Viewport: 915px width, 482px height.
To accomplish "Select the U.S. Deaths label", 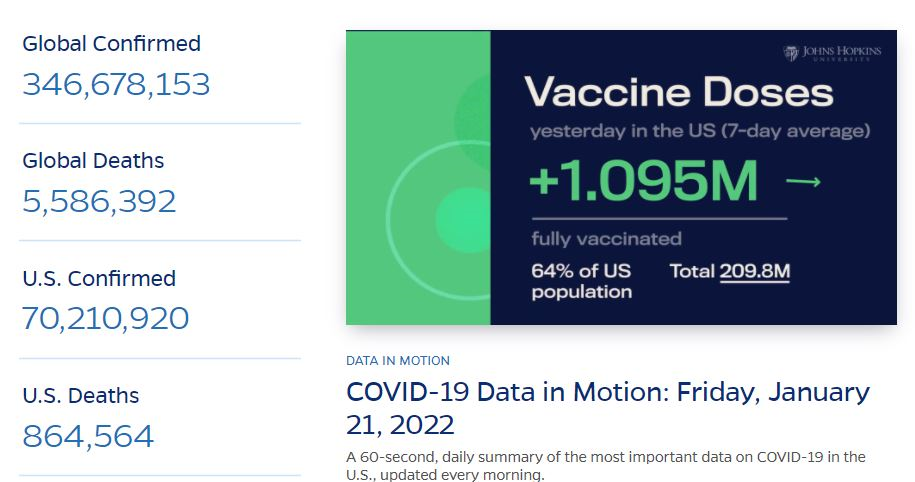I will point(81,396).
